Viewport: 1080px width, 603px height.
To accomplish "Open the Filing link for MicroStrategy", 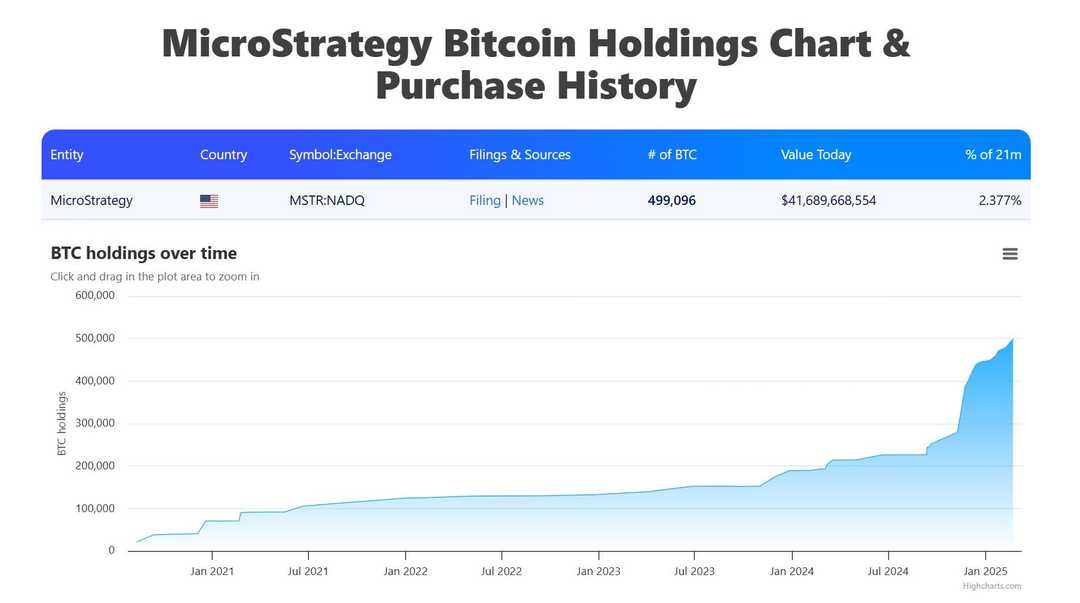I will (485, 200).
